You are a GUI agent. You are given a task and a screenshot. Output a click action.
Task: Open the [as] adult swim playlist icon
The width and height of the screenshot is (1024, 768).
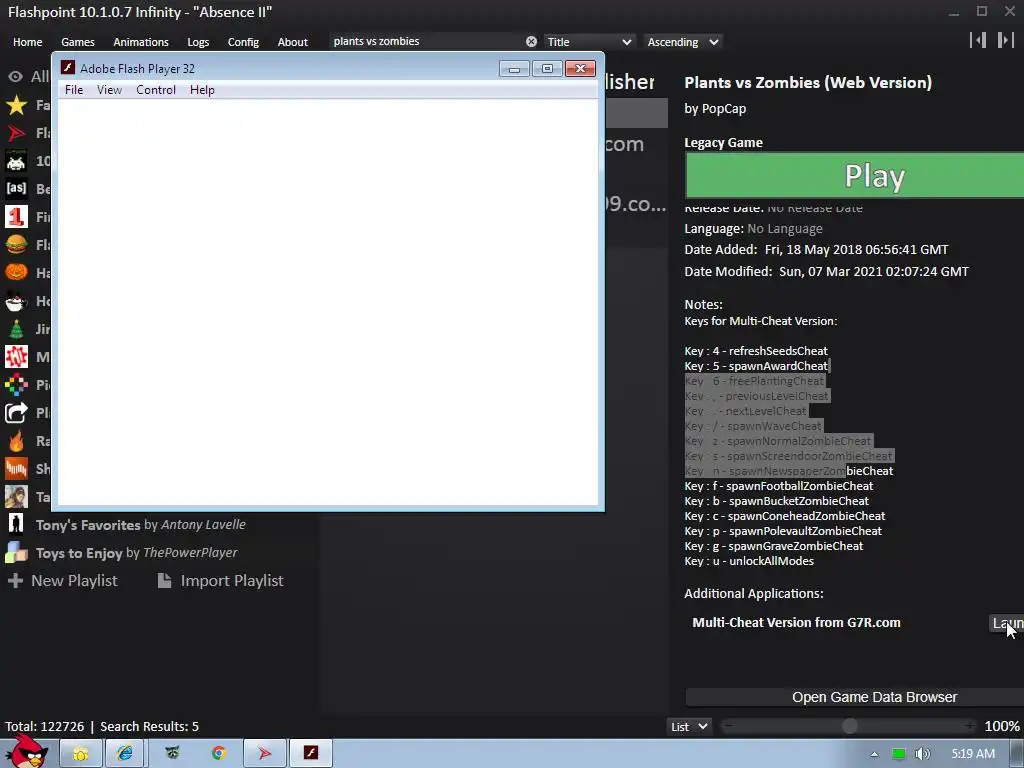pos(16,189)
